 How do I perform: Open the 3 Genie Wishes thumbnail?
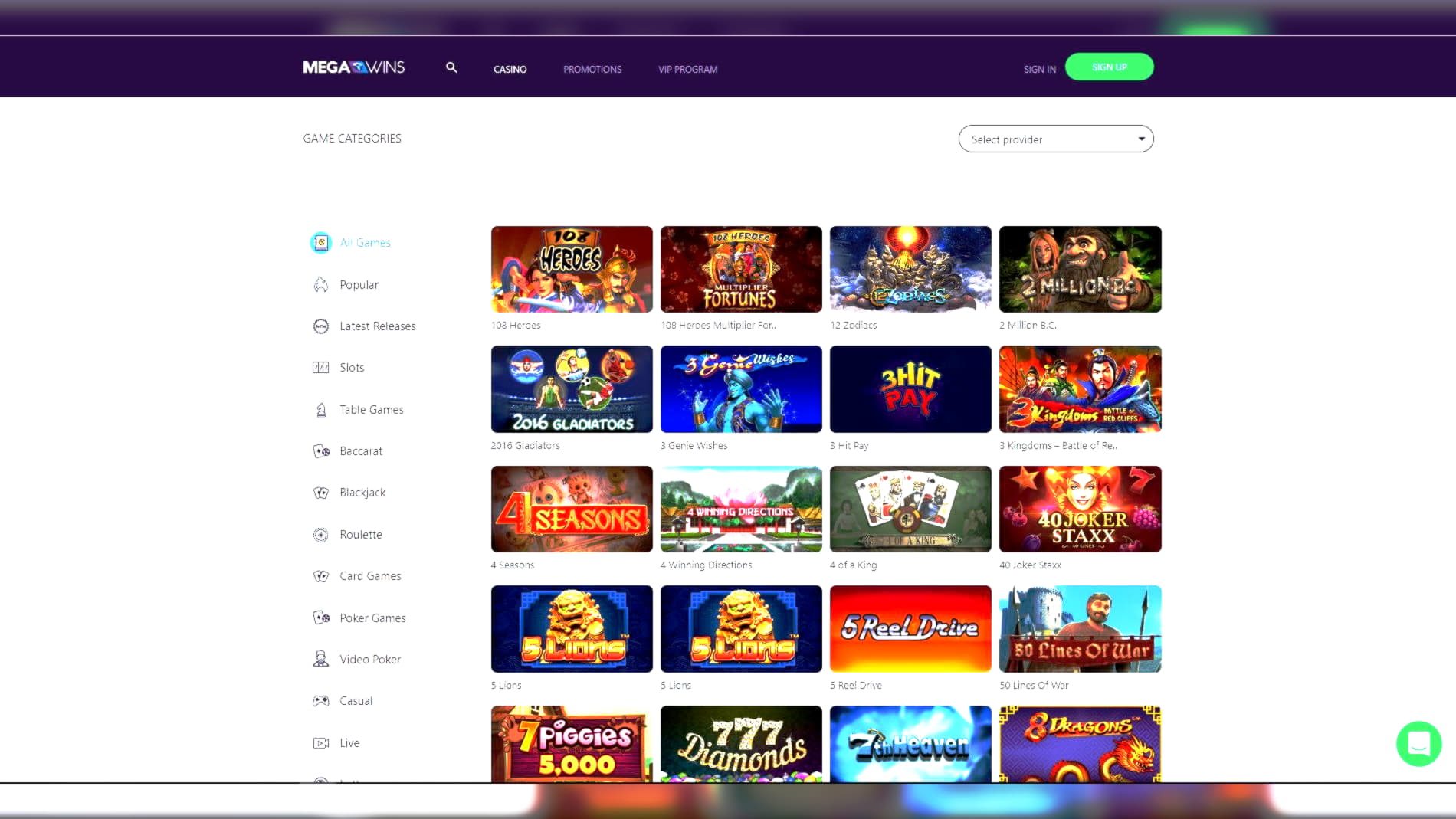(741, 389)
